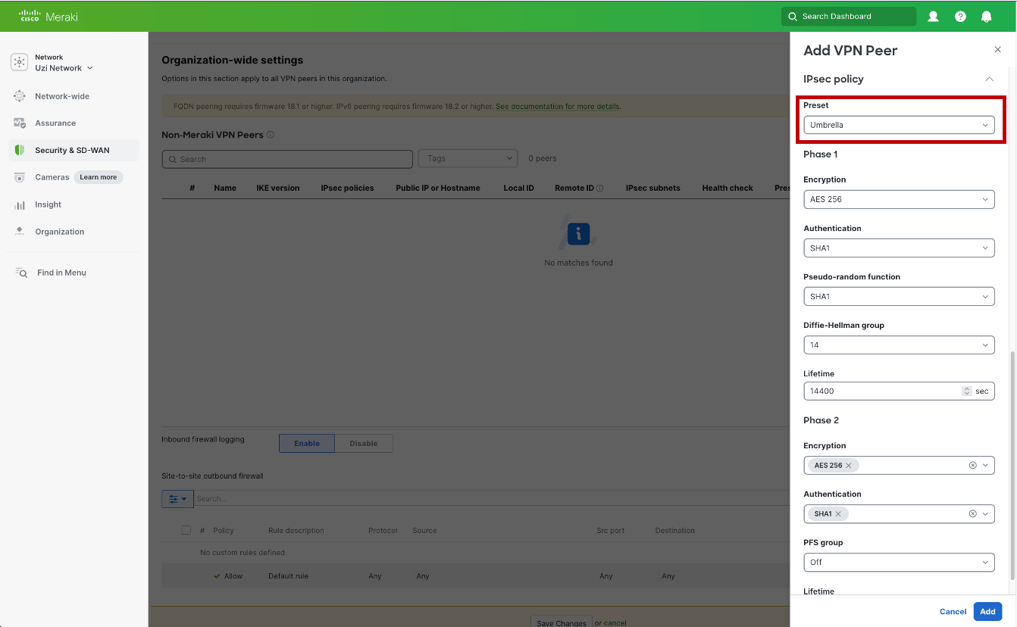
Task: Open the Organization menu
Action: [x=60, y=231]
